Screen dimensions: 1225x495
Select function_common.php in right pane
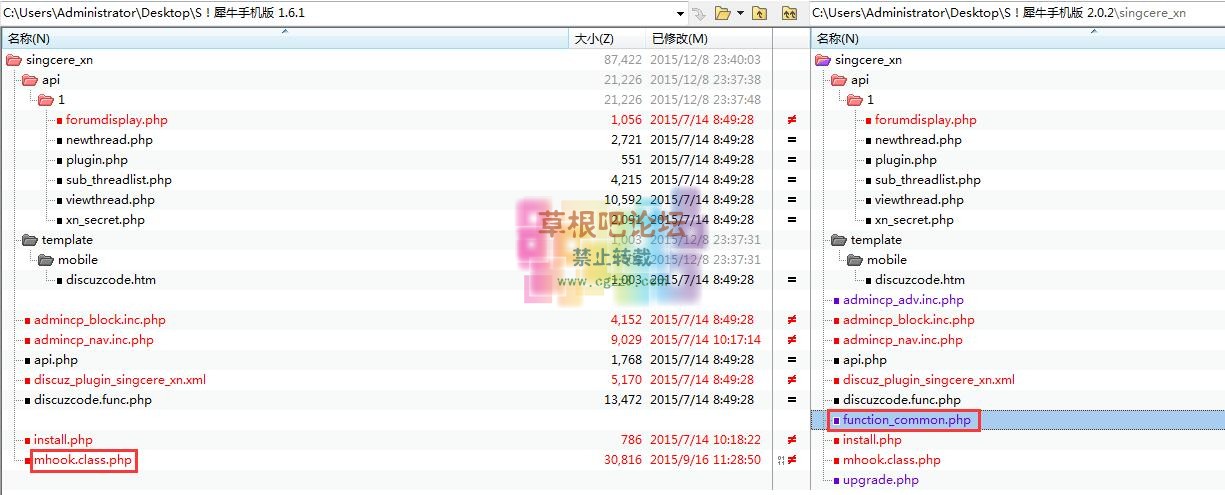click(906, 420)
